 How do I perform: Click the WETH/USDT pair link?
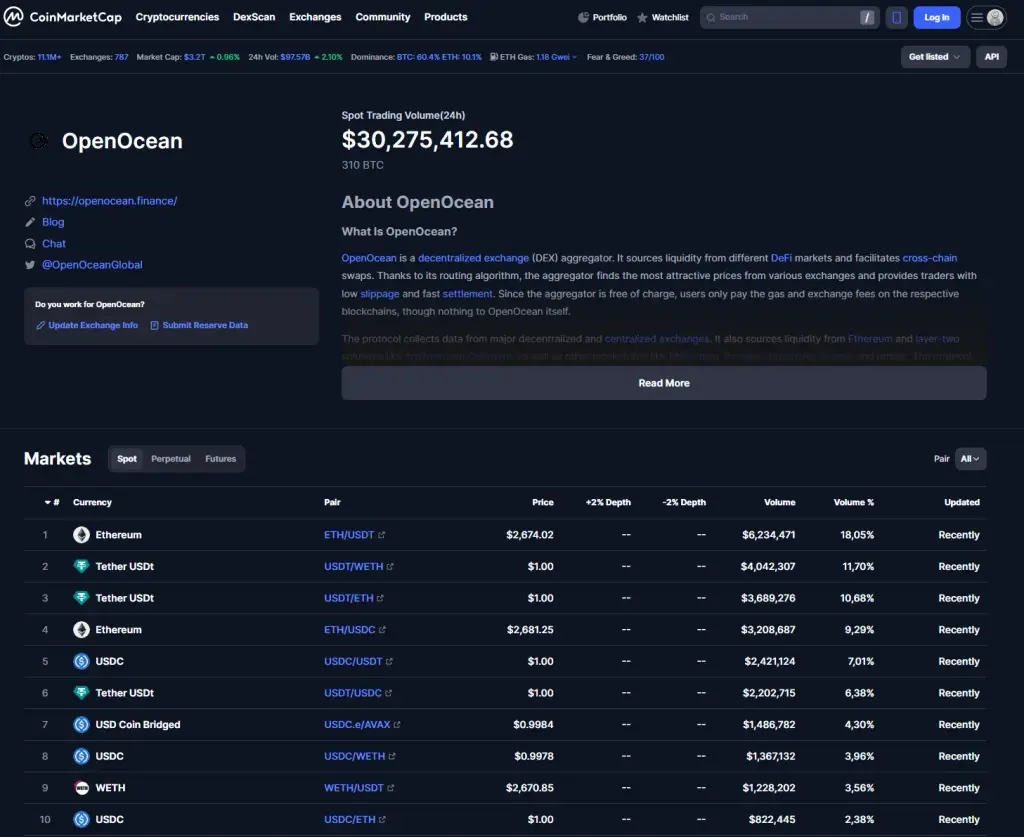point(353,788)
